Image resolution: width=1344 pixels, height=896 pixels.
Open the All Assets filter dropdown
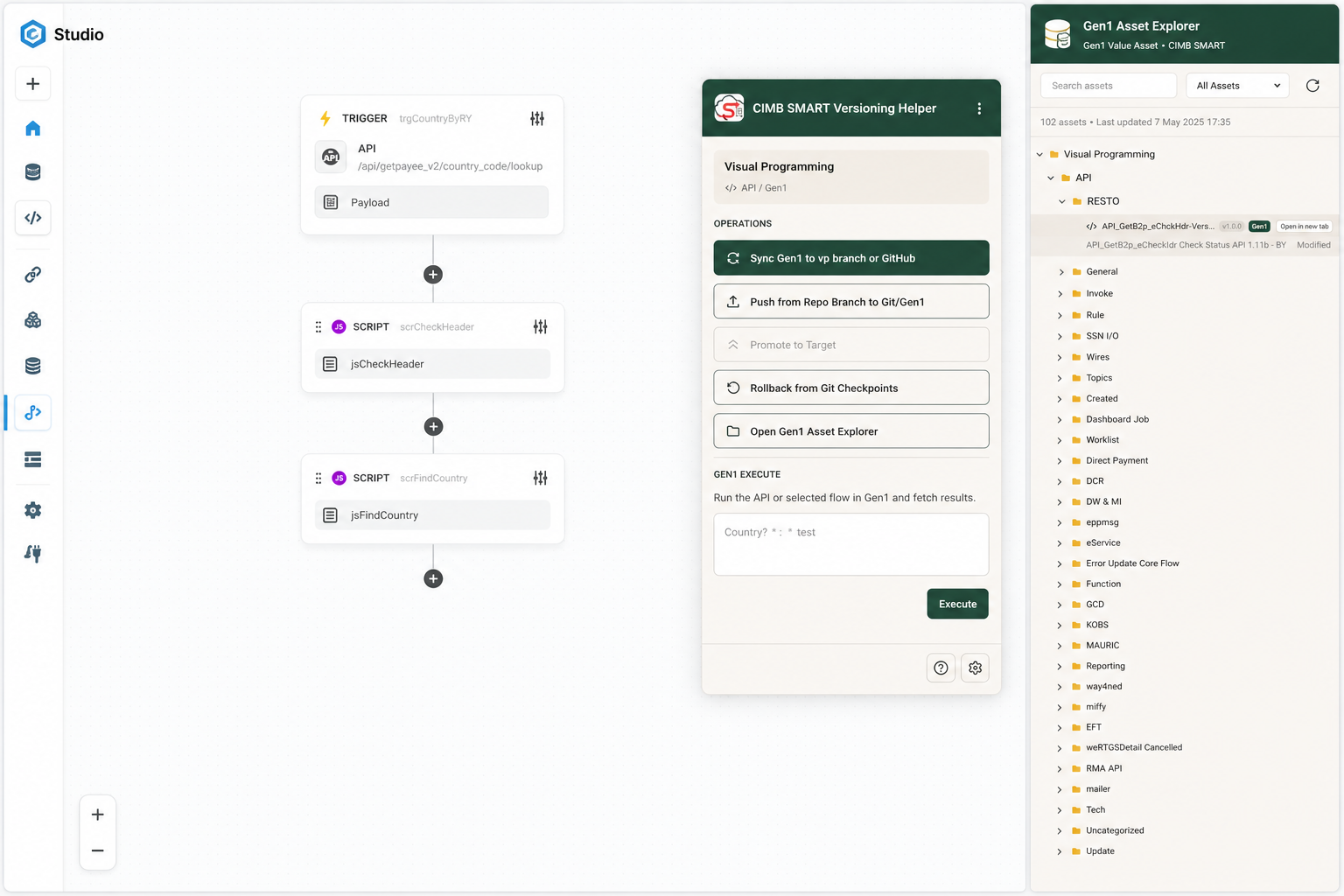tap(1237, 86)
